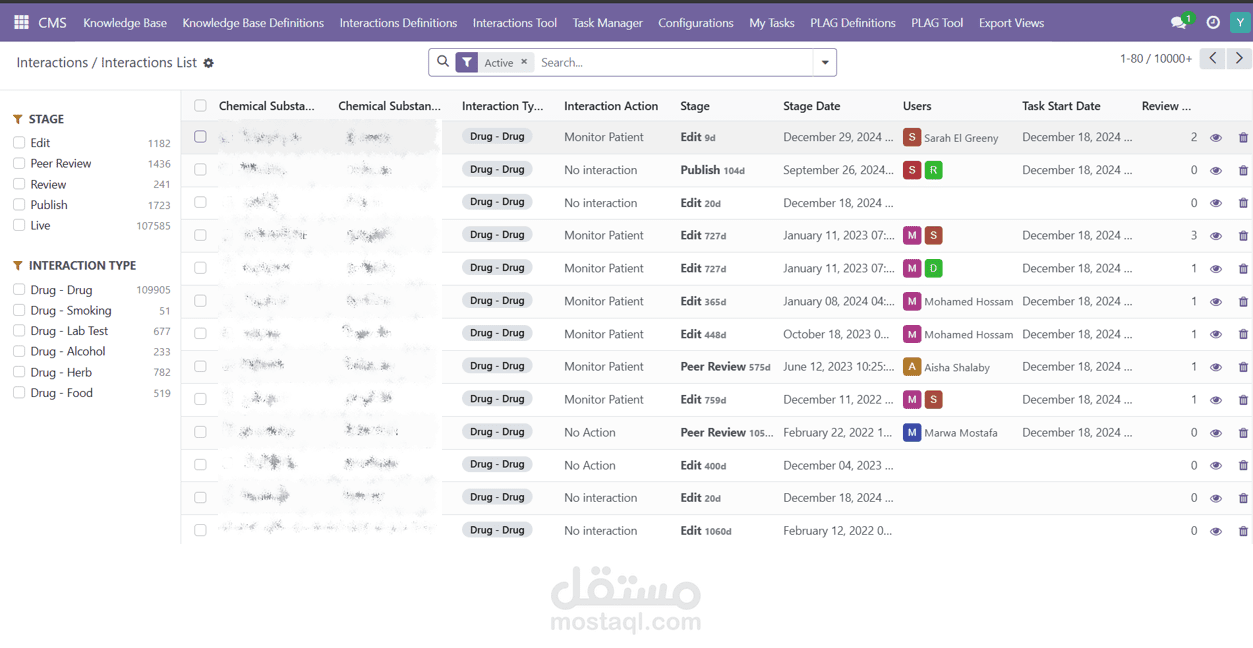Open the Configurations menu

point(696,22)
